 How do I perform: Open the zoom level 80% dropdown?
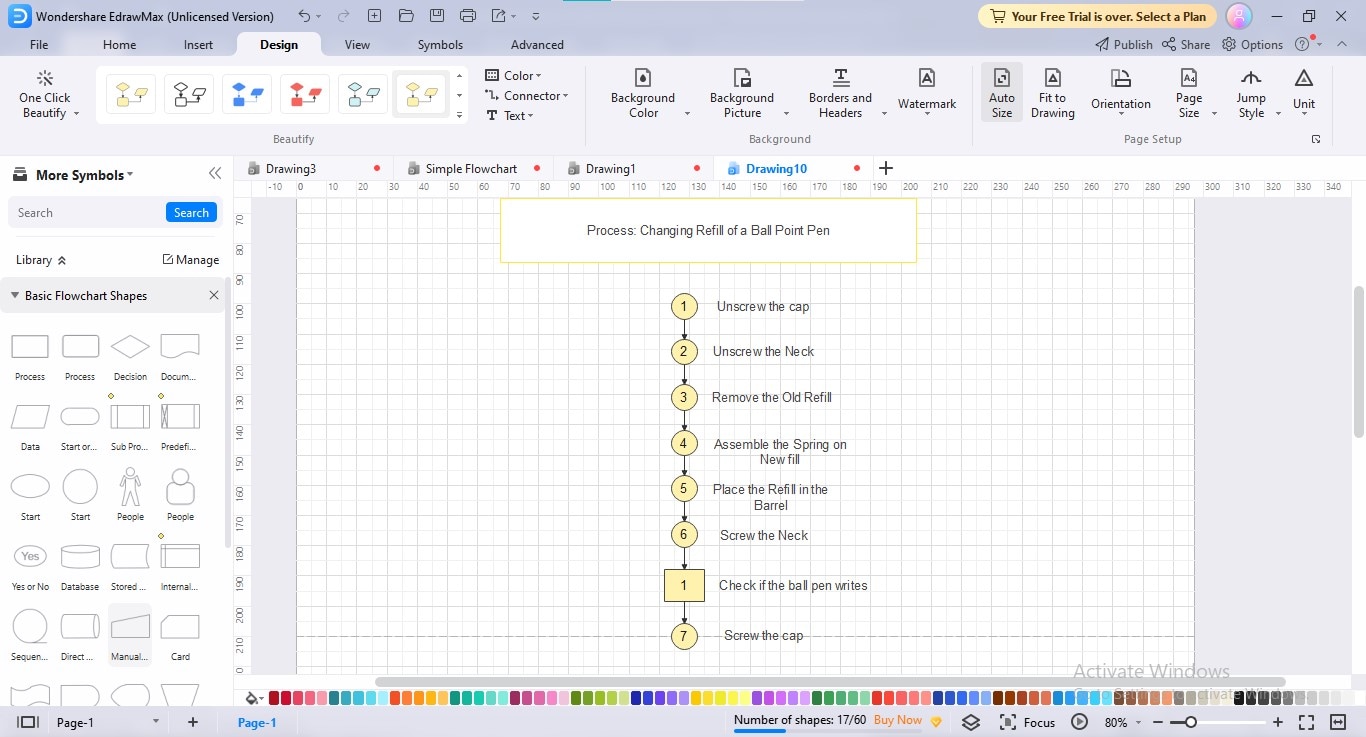tap(1122, 722)
